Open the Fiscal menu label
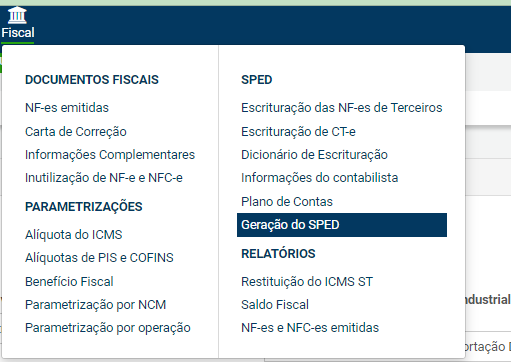Viewport: 511px width, 362px height. [18, 33]
